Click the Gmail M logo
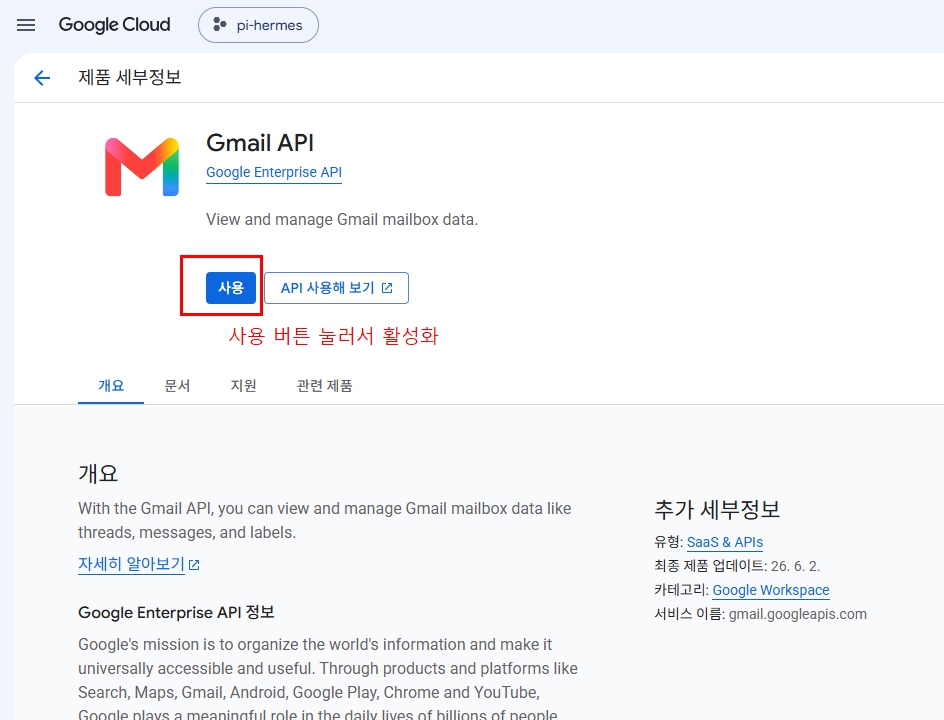 pyautogui.click(x=142, y=167)
